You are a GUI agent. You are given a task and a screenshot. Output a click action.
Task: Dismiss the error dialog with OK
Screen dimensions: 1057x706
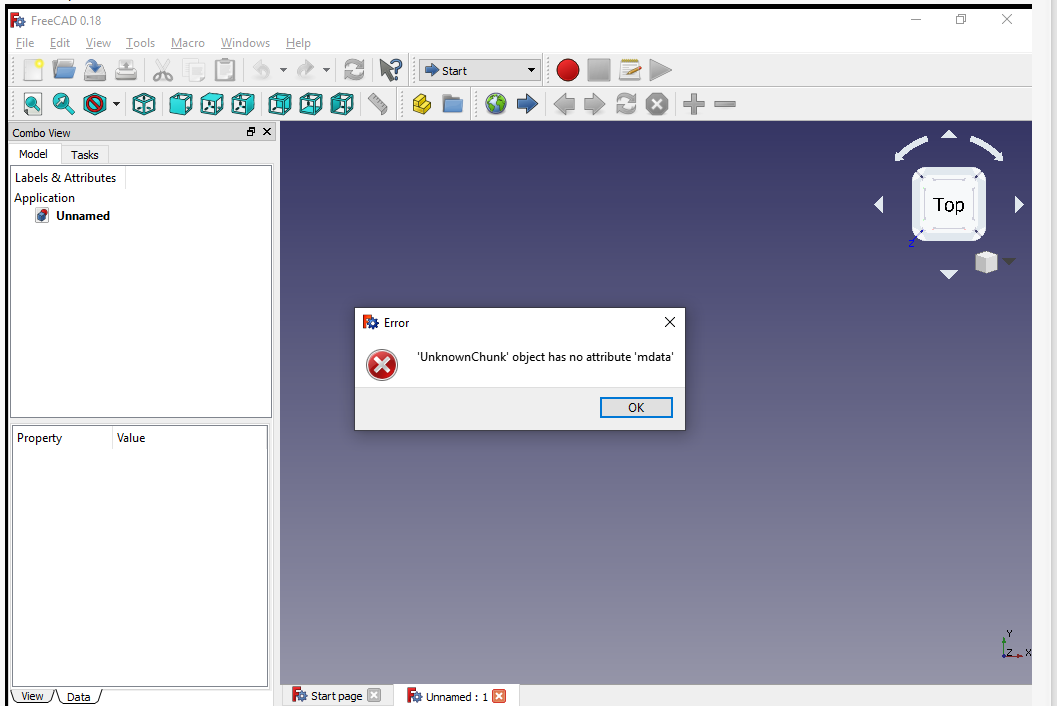pyautogui.click(x=636, y=407)
